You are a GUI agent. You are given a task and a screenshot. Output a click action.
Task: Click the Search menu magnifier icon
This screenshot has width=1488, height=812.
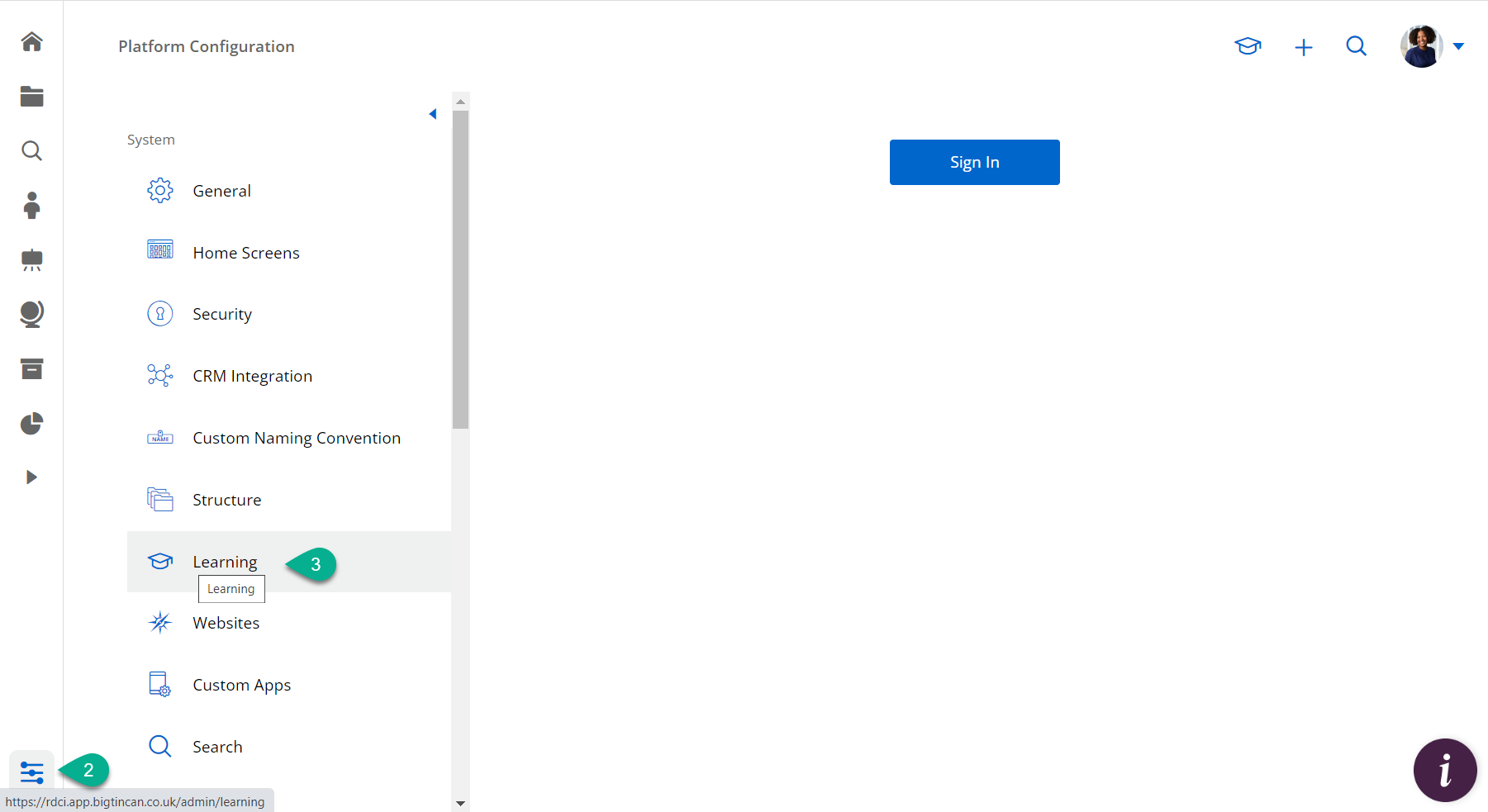[160, 746]
